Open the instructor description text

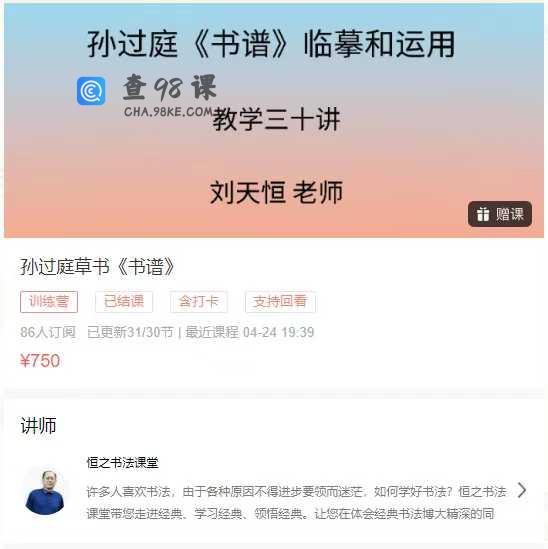(x=296, y=503)
